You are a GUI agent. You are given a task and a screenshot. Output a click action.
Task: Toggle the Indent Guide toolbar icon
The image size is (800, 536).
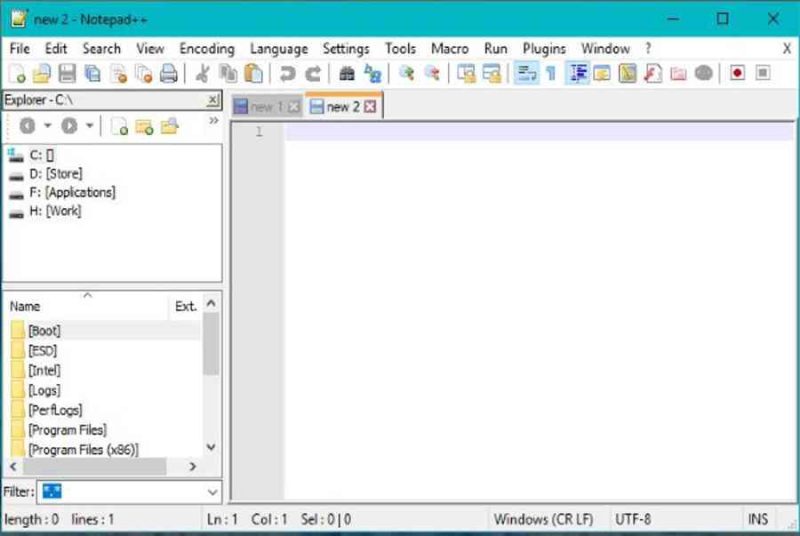578,73
